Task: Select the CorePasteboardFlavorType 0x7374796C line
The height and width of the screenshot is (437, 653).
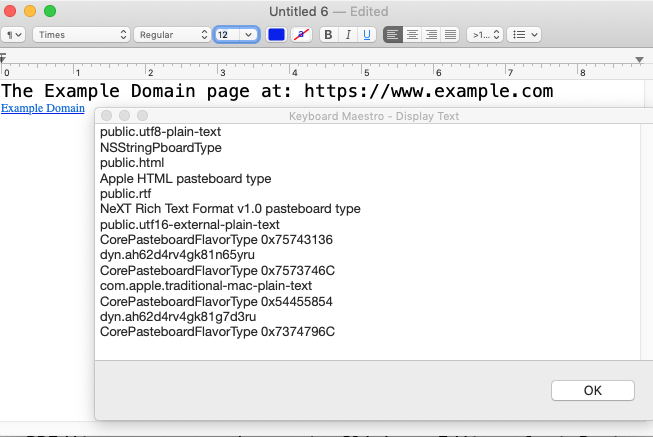Action: [217, 332]
